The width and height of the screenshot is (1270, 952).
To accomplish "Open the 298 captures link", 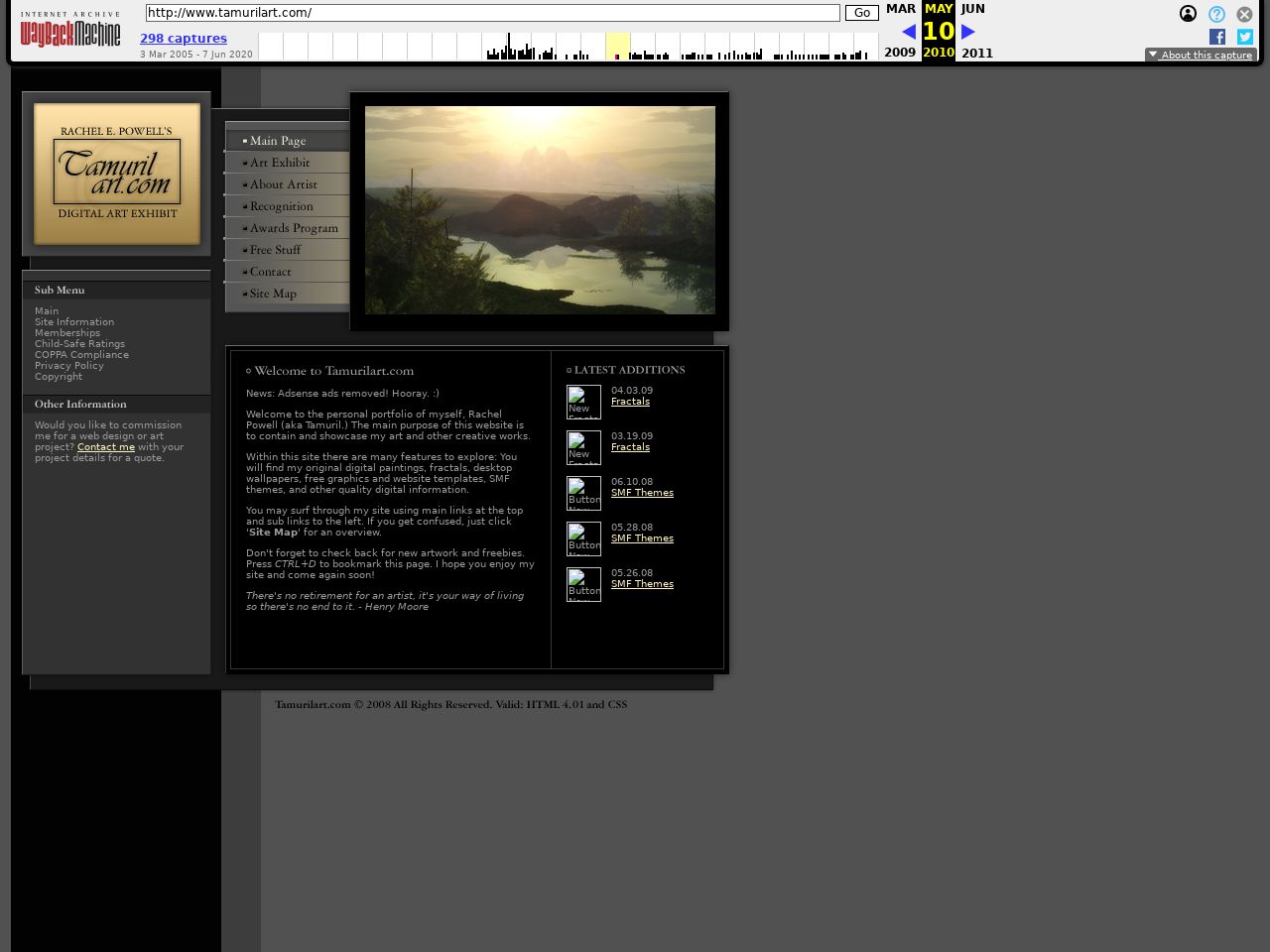I will point(184,39).
